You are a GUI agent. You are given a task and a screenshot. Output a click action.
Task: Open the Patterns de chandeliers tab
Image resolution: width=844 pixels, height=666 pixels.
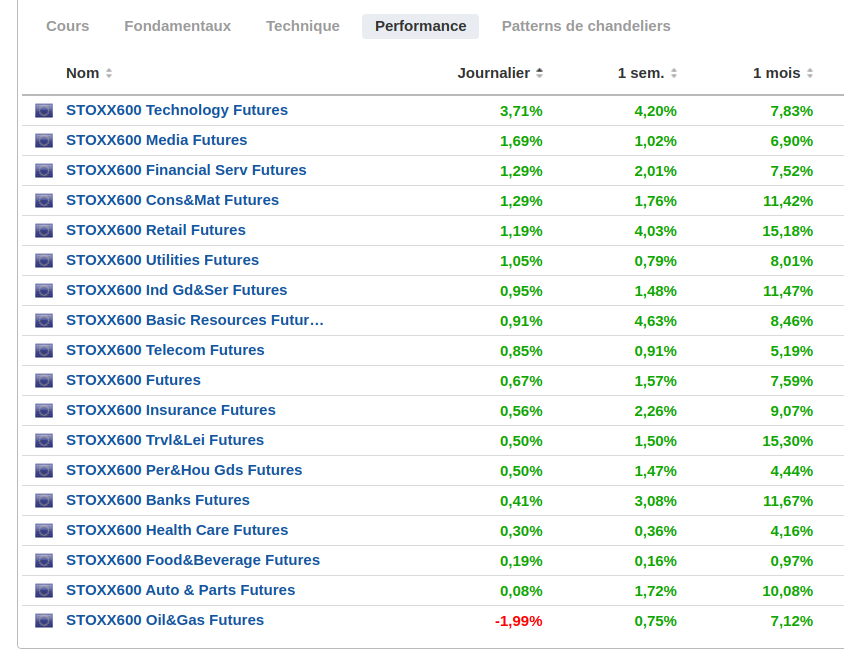[586, 26]
